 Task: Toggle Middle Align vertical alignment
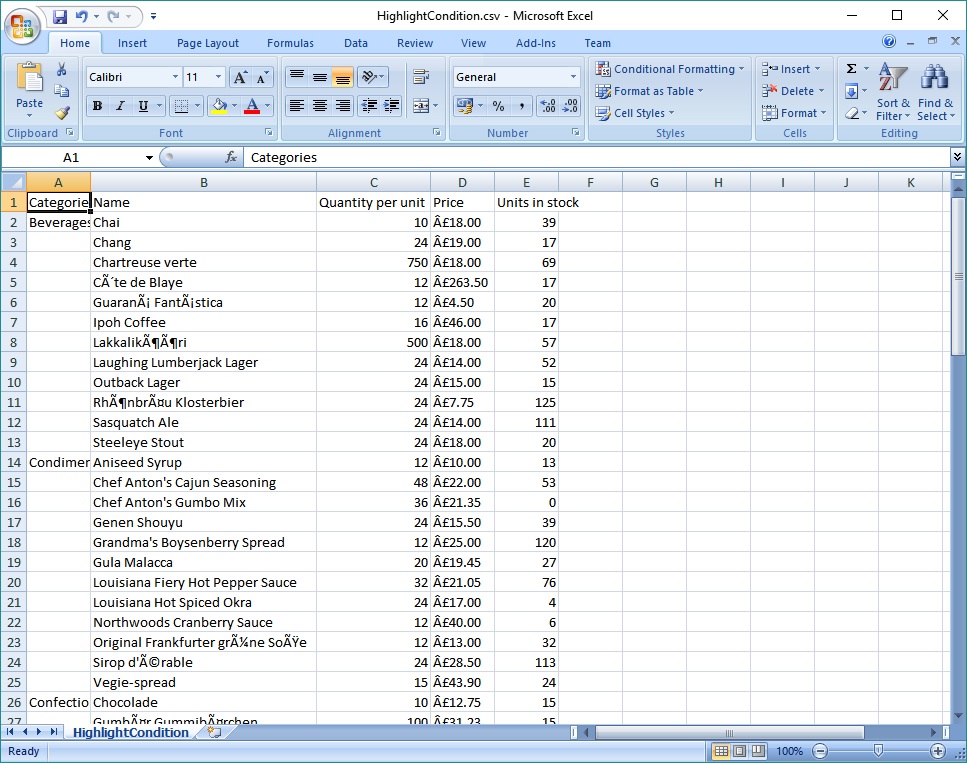tap(319, 77)
